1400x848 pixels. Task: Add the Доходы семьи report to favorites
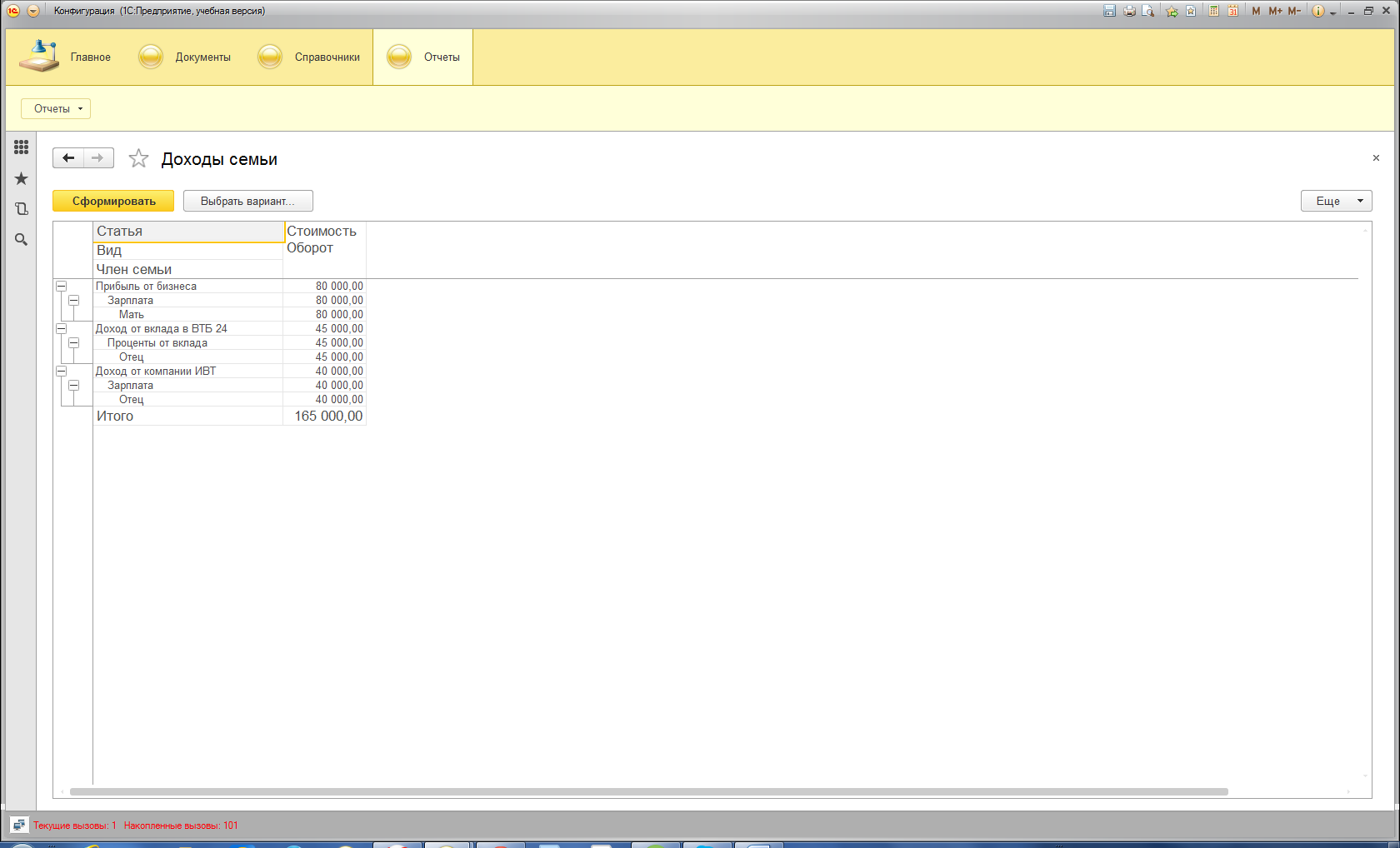click(x=138, y=158)
